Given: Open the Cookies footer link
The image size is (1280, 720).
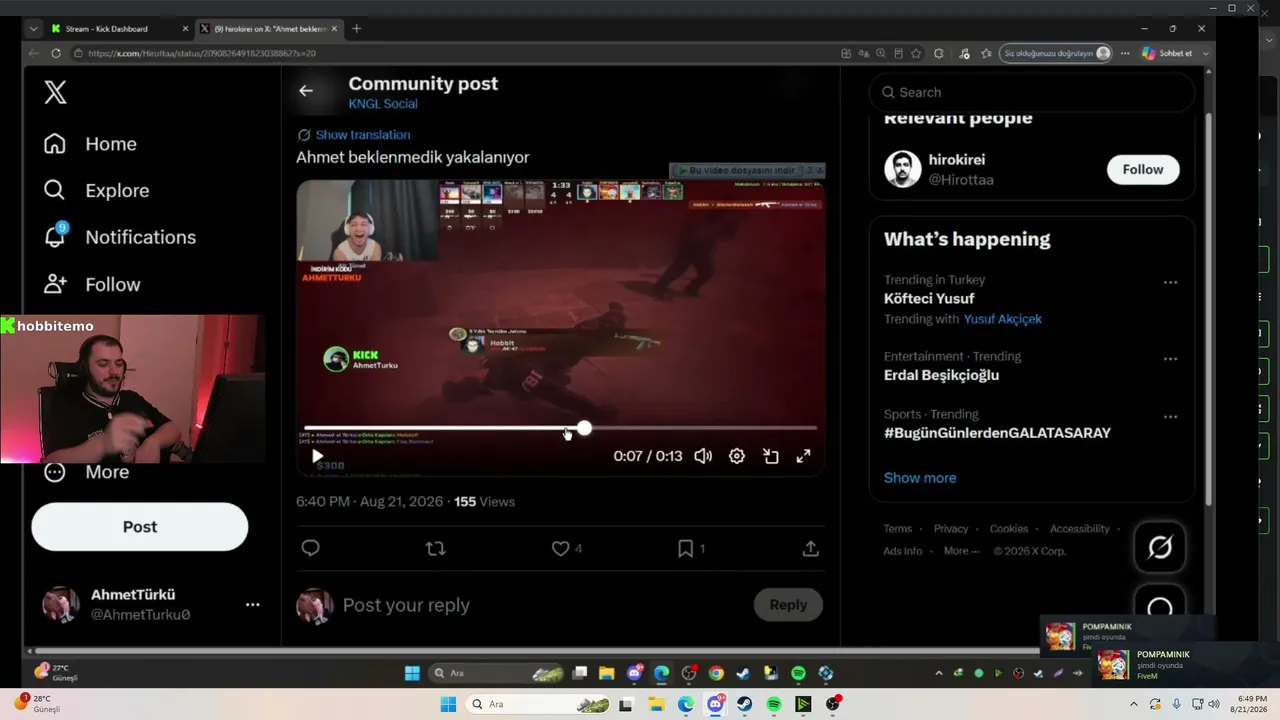Looking at the screenshot, I should point(1009,529).
